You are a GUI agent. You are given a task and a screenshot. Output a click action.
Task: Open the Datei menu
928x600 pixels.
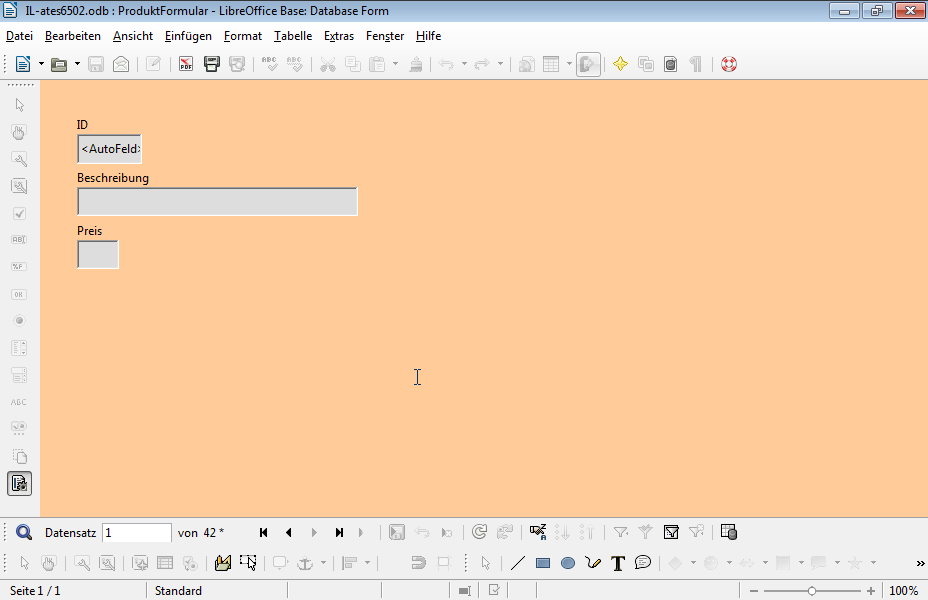(x=19, y=36)
